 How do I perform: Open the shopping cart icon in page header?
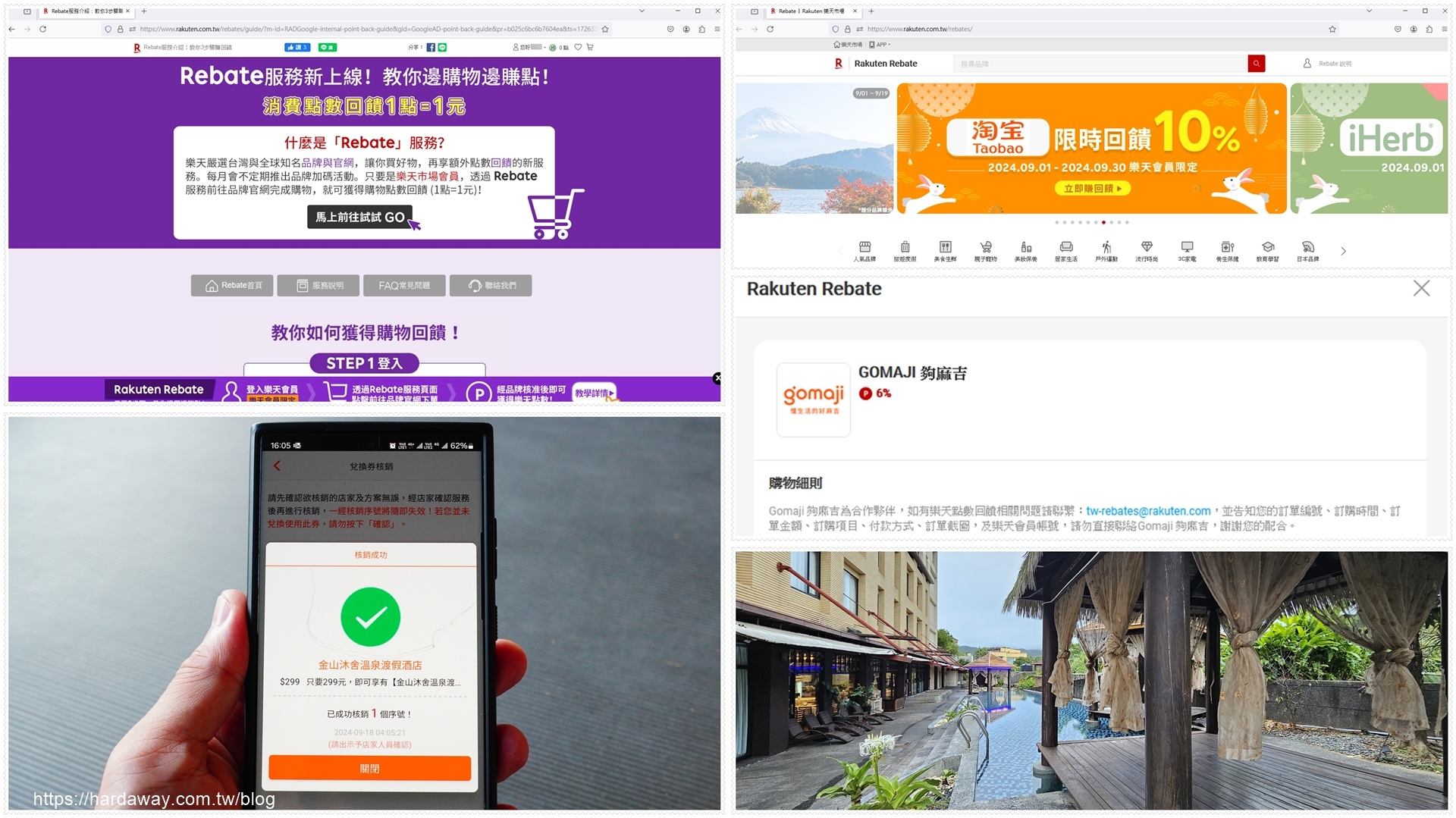click(590, 47)
